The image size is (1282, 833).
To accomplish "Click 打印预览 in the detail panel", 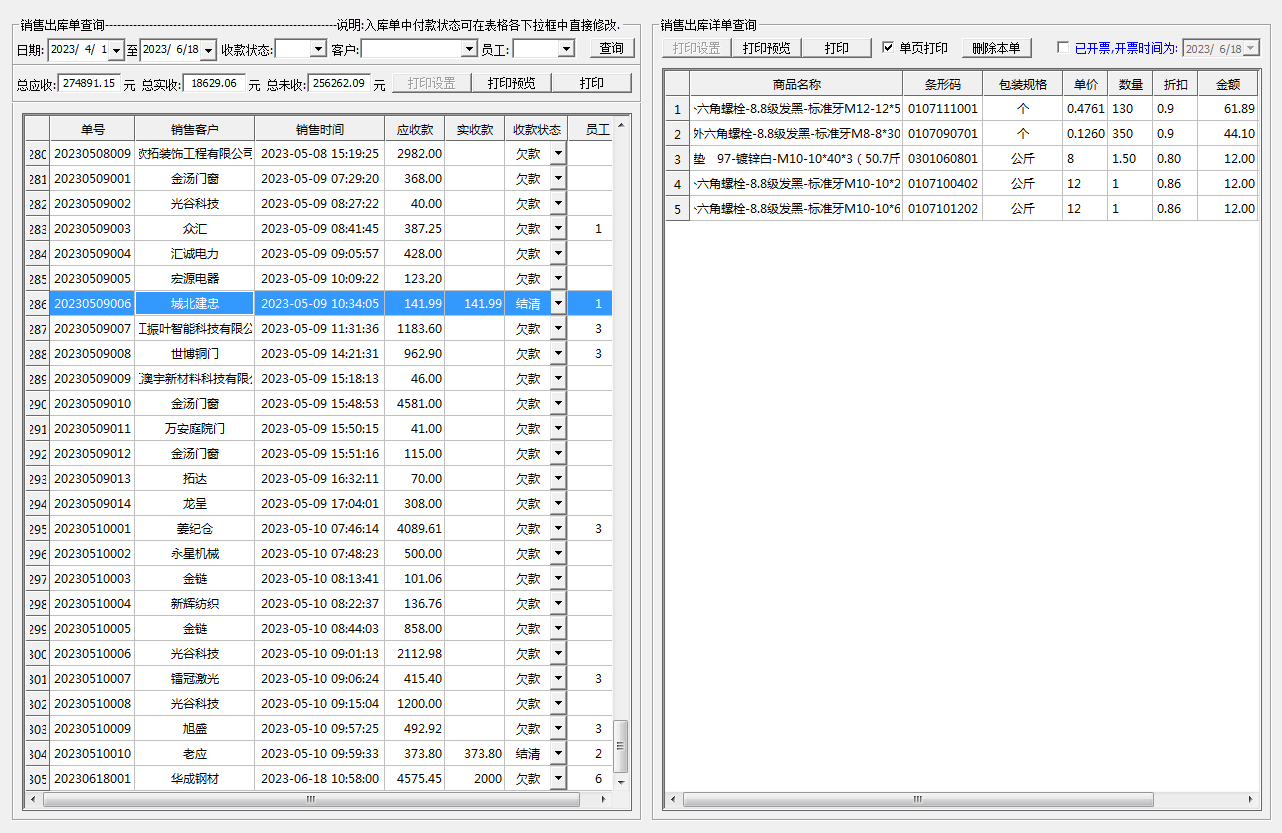I will [x=766, y=48].
